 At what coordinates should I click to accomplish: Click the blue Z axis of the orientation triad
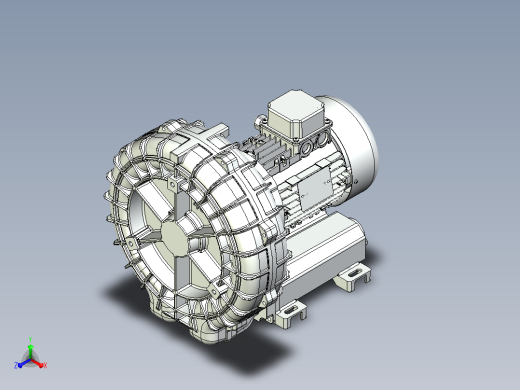tap(22, 364)
